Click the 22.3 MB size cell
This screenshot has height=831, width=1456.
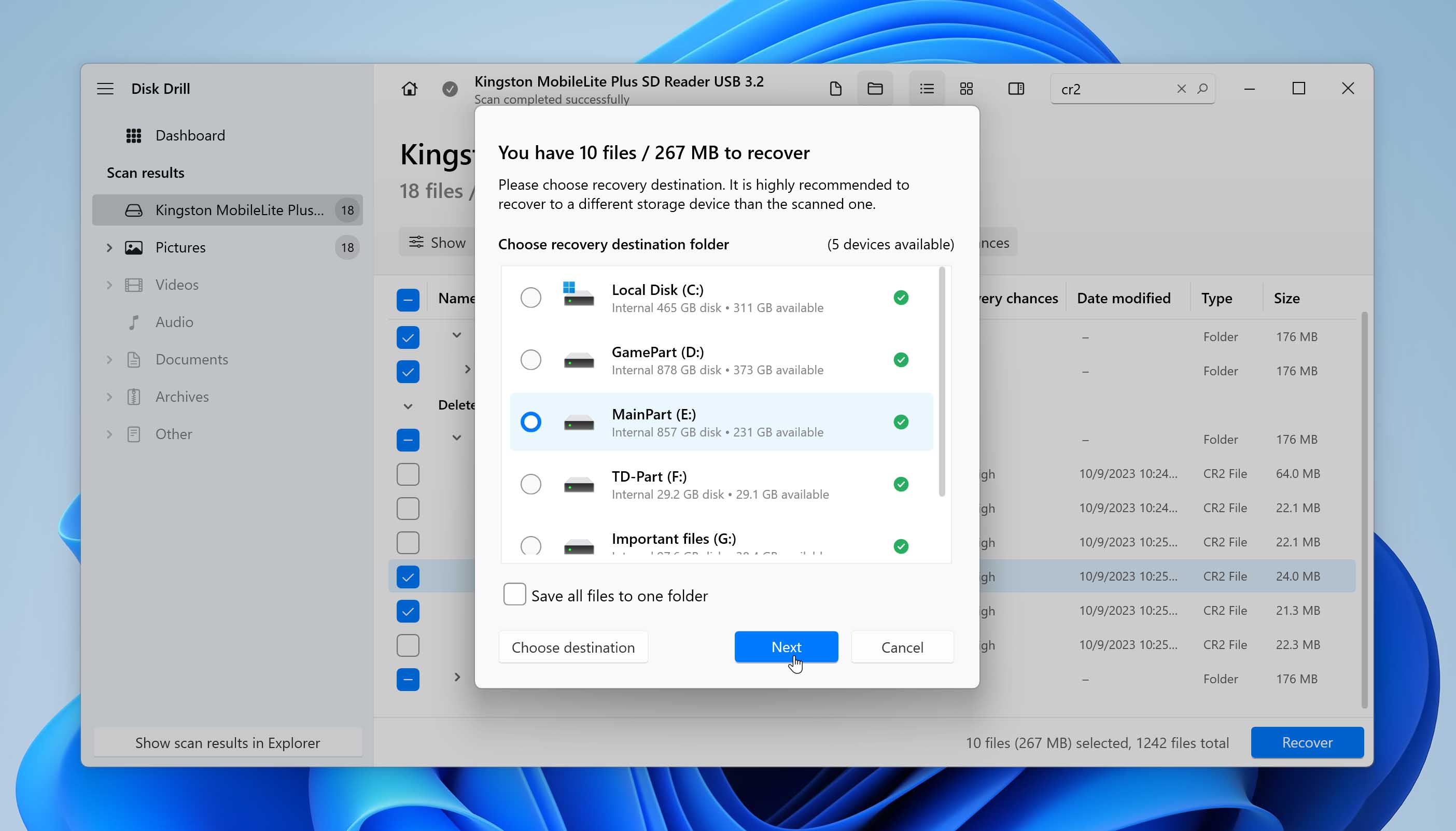point(1298,644)
